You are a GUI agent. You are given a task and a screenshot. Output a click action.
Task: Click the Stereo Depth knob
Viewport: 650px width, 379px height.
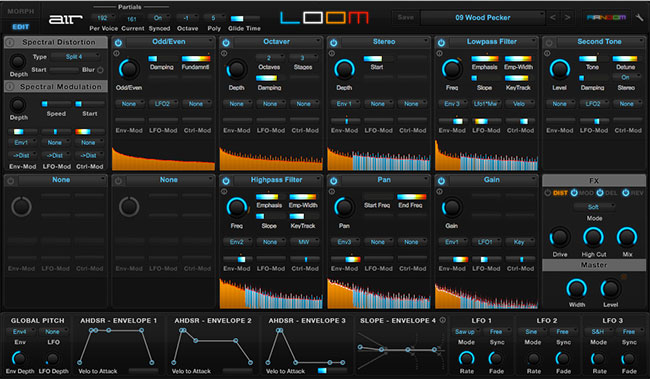click(344, 69)
